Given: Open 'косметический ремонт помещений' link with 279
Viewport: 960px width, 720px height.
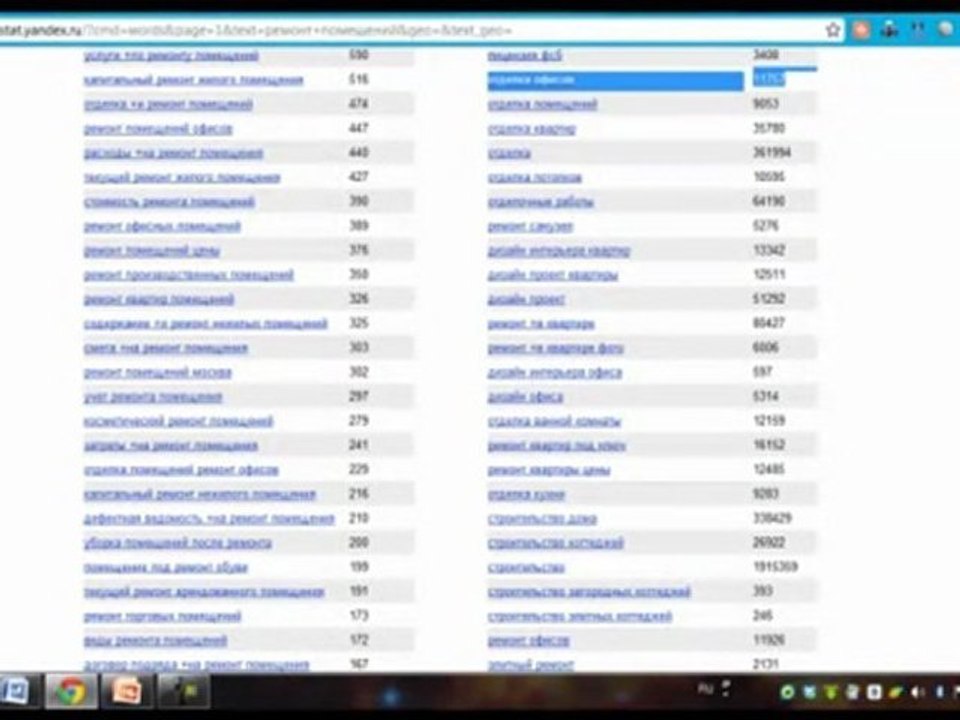Looking at the screenshot, I should tap(178, 421).
